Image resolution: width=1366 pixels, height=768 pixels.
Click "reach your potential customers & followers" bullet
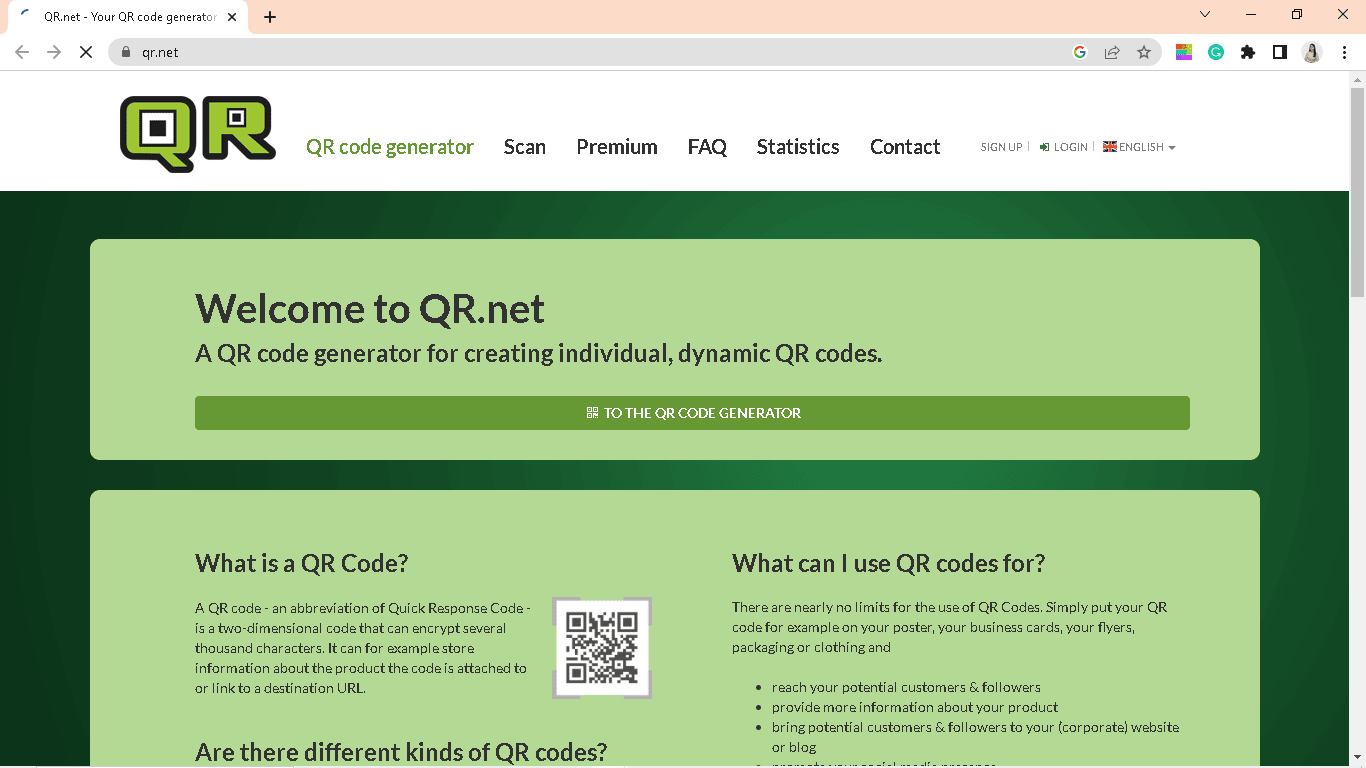tap(906, 687)
